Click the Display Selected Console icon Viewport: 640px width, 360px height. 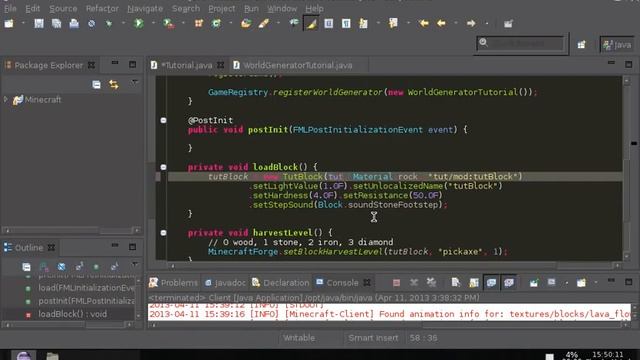point(551,282)
